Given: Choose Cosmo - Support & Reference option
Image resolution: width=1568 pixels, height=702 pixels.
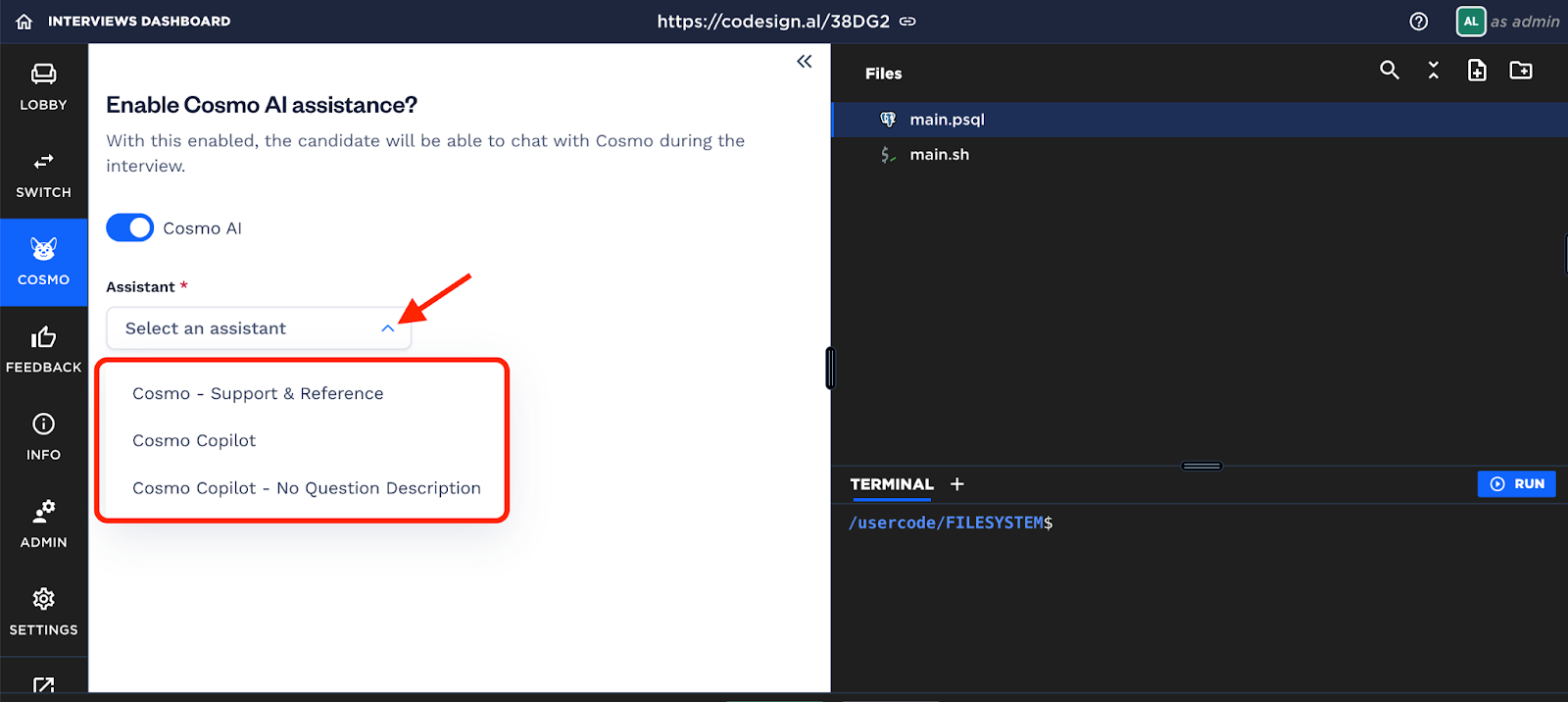Looking at the screenshot, I should coord(258,393).
